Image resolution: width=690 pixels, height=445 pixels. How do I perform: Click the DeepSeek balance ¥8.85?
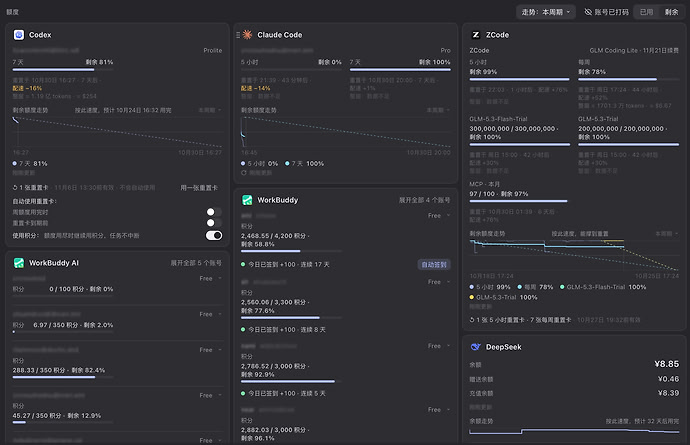666,364
